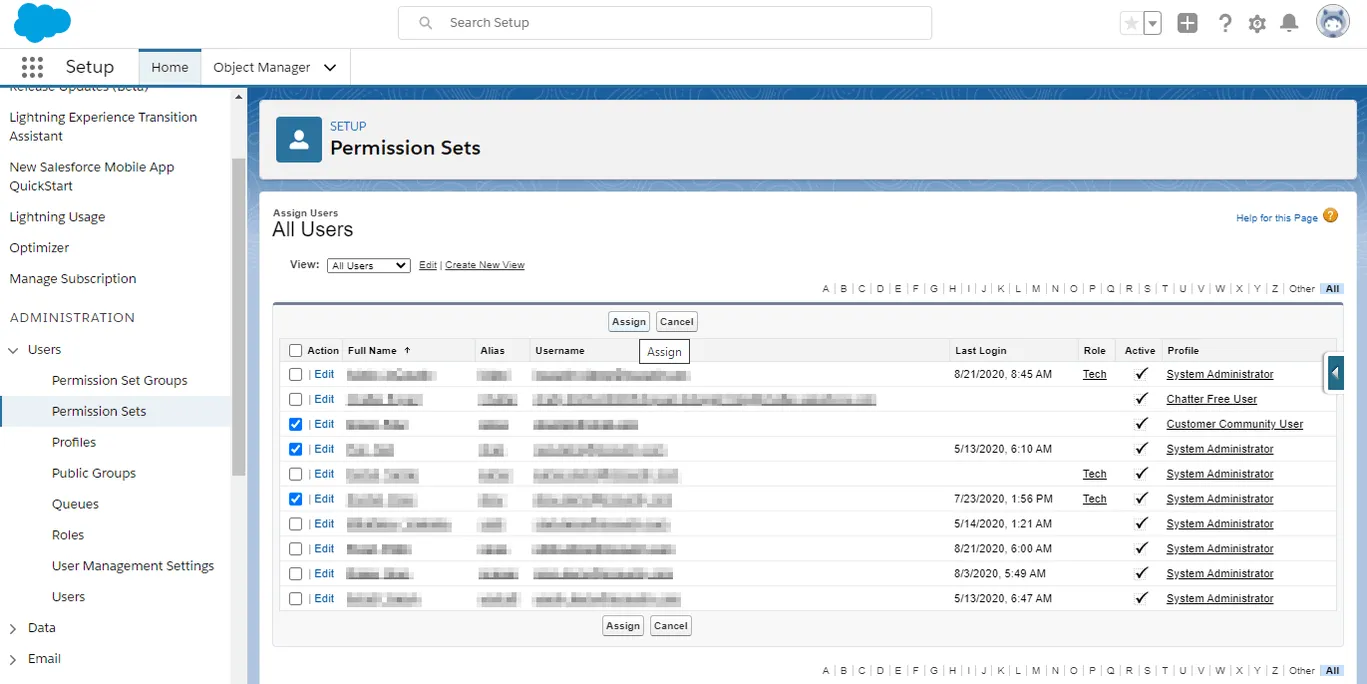Viewport: 1367px width, 684px height.
Task: Click the top Assign button
Action: tap(629, 322)
